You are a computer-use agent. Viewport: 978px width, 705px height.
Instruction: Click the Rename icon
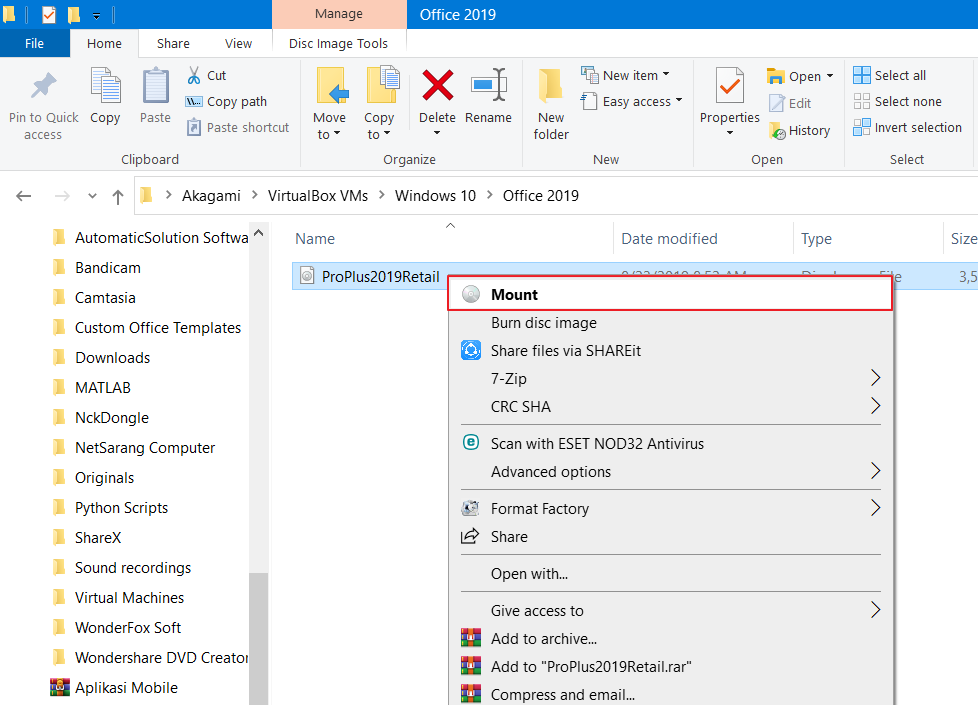[x=488, y=85]
